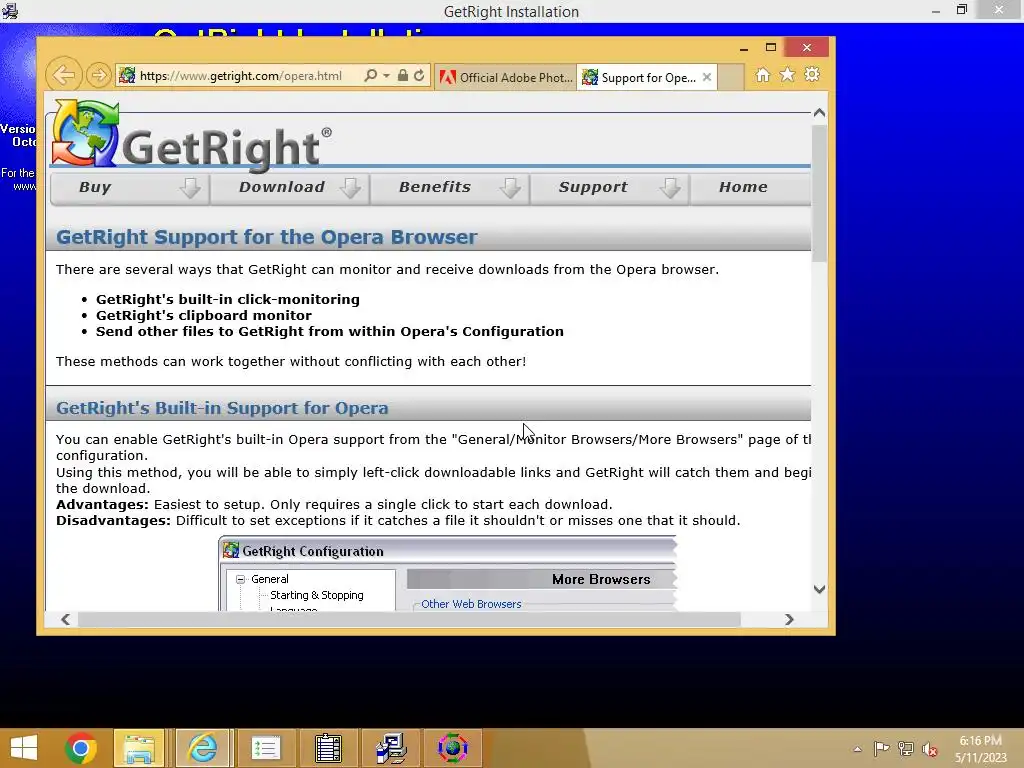This screenshot has height=768, width=1024.
Task: Click page vertical scrollbar up arrow
Action: pos(820,112)
